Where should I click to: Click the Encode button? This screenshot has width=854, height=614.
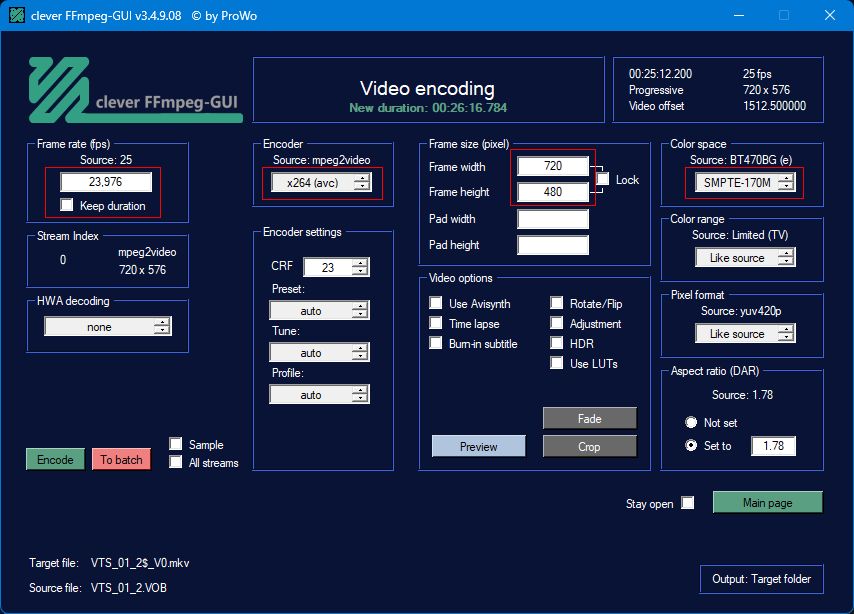pyautogui.click(x=55, y=459)
